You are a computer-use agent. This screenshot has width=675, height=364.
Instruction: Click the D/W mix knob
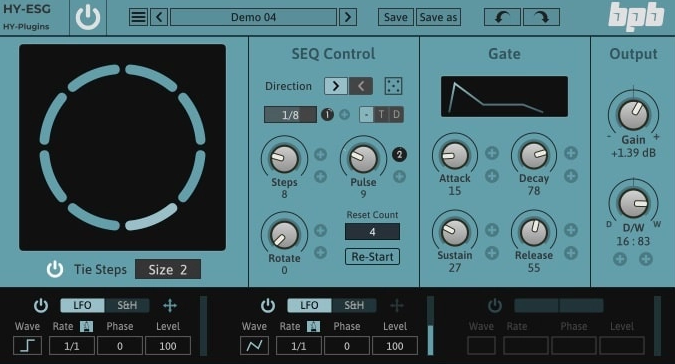633,204
